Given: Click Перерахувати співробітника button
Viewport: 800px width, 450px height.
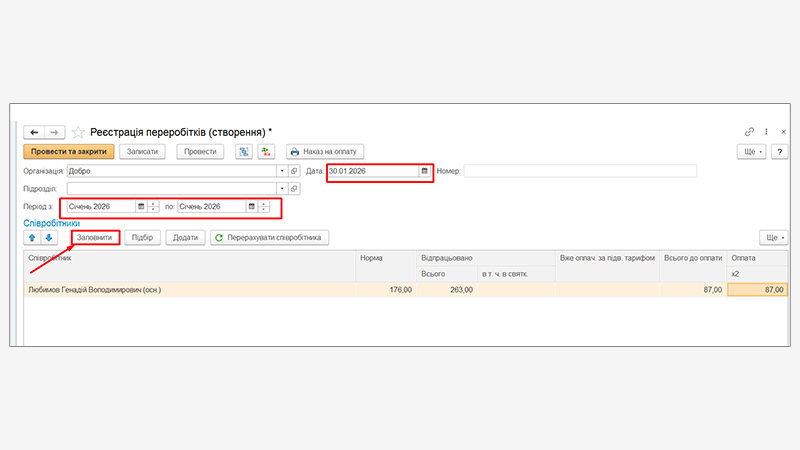Looking at the screenshot, I should [x=269, y=238].
